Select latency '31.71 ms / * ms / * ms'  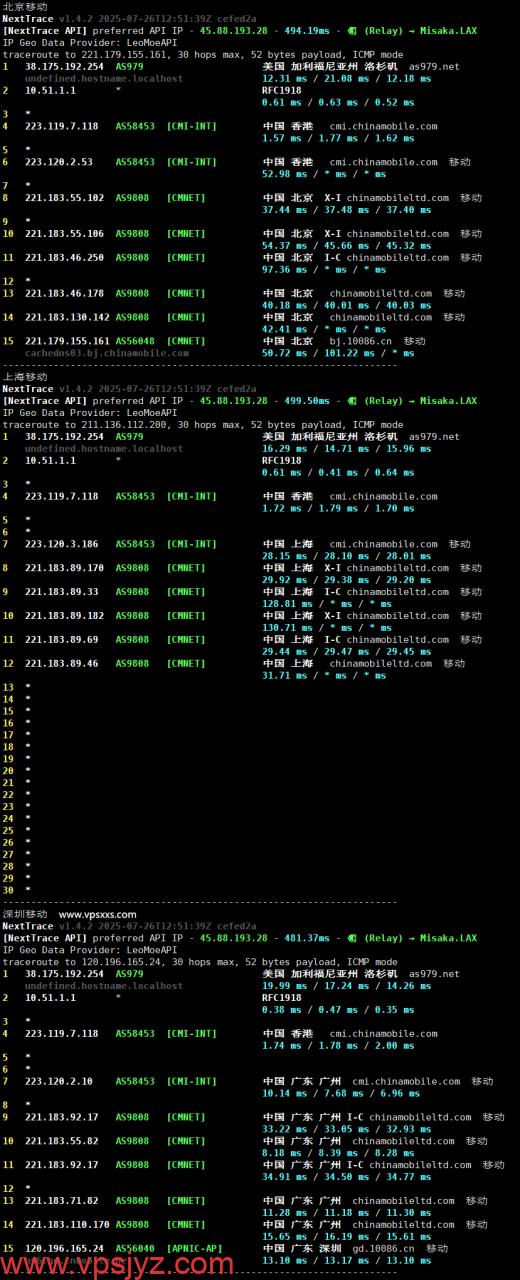[x=324, y=676]
